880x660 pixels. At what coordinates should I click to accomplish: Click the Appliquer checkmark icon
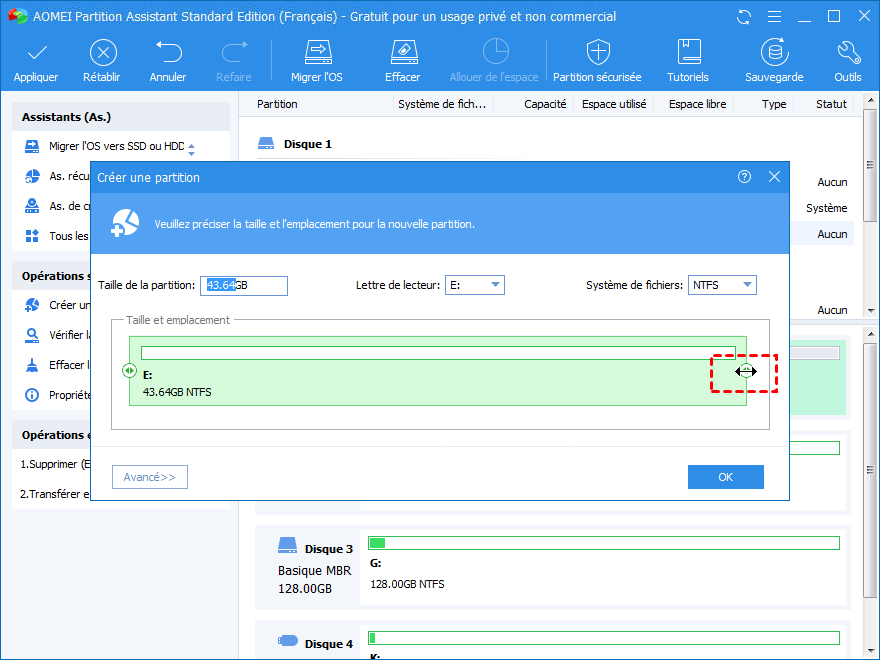click(37, 53)
